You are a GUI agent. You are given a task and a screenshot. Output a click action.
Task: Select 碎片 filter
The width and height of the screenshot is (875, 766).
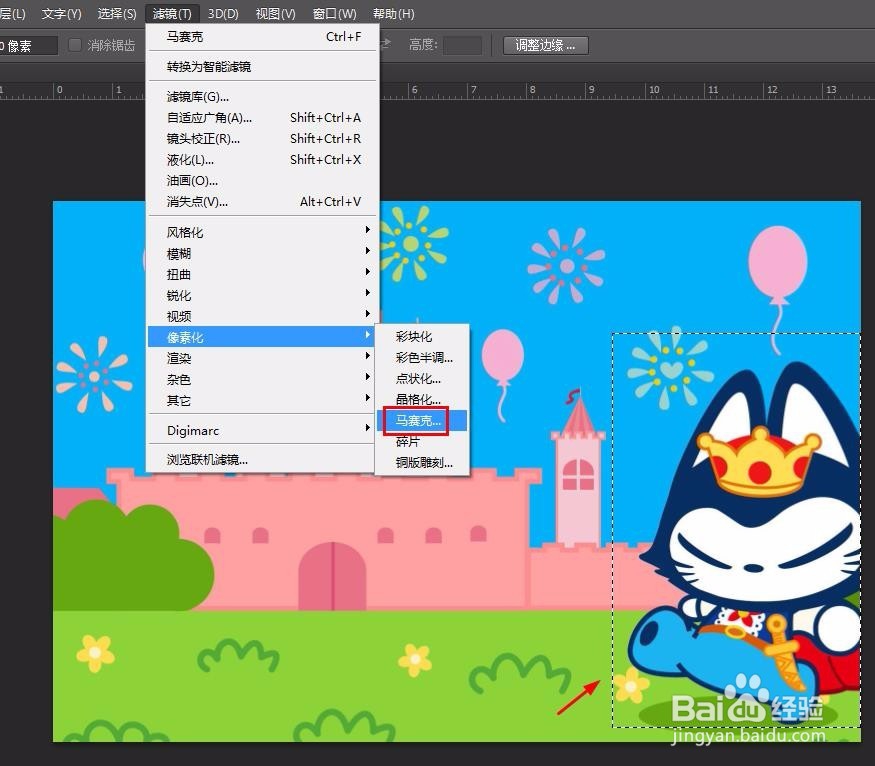tap(422, 442)
